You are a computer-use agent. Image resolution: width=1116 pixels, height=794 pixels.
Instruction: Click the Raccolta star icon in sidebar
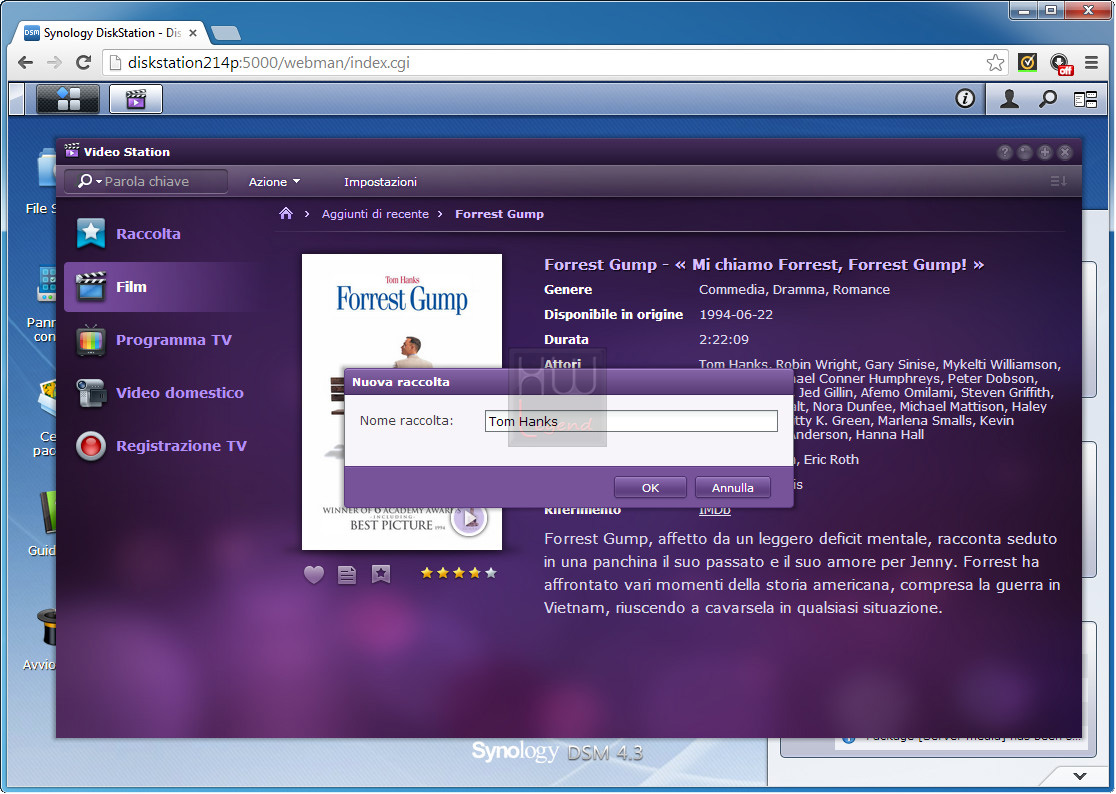coord(91,233)
